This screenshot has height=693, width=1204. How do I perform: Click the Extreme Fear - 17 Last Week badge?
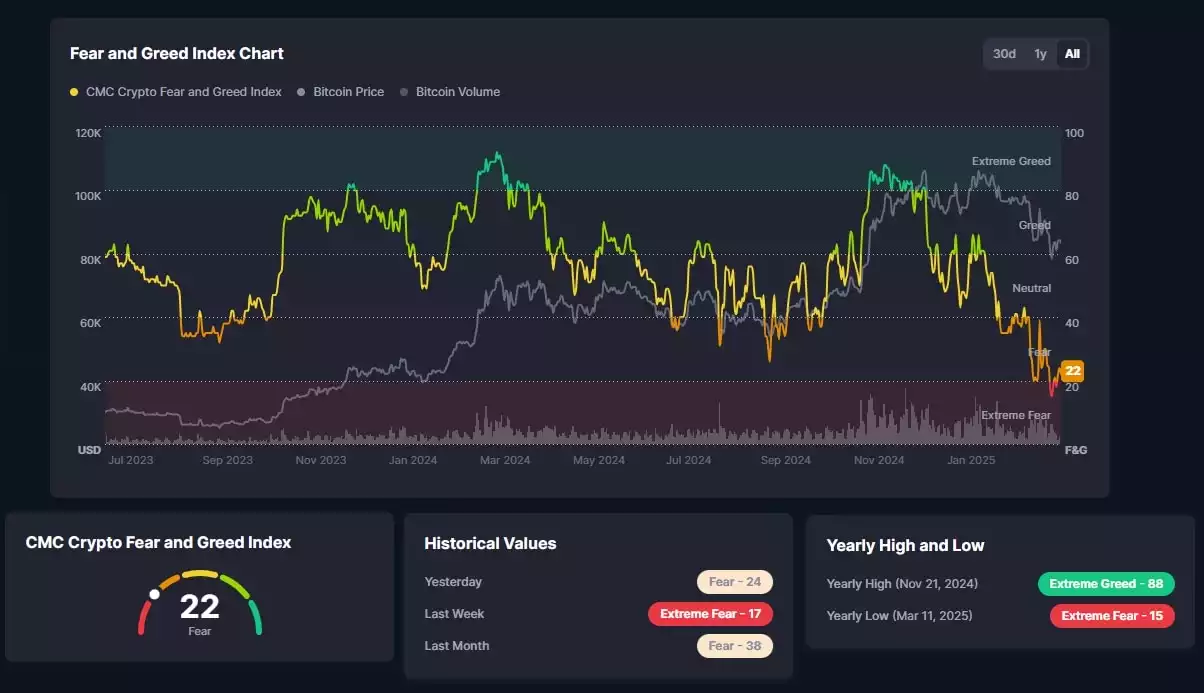(x=710, y=613)
